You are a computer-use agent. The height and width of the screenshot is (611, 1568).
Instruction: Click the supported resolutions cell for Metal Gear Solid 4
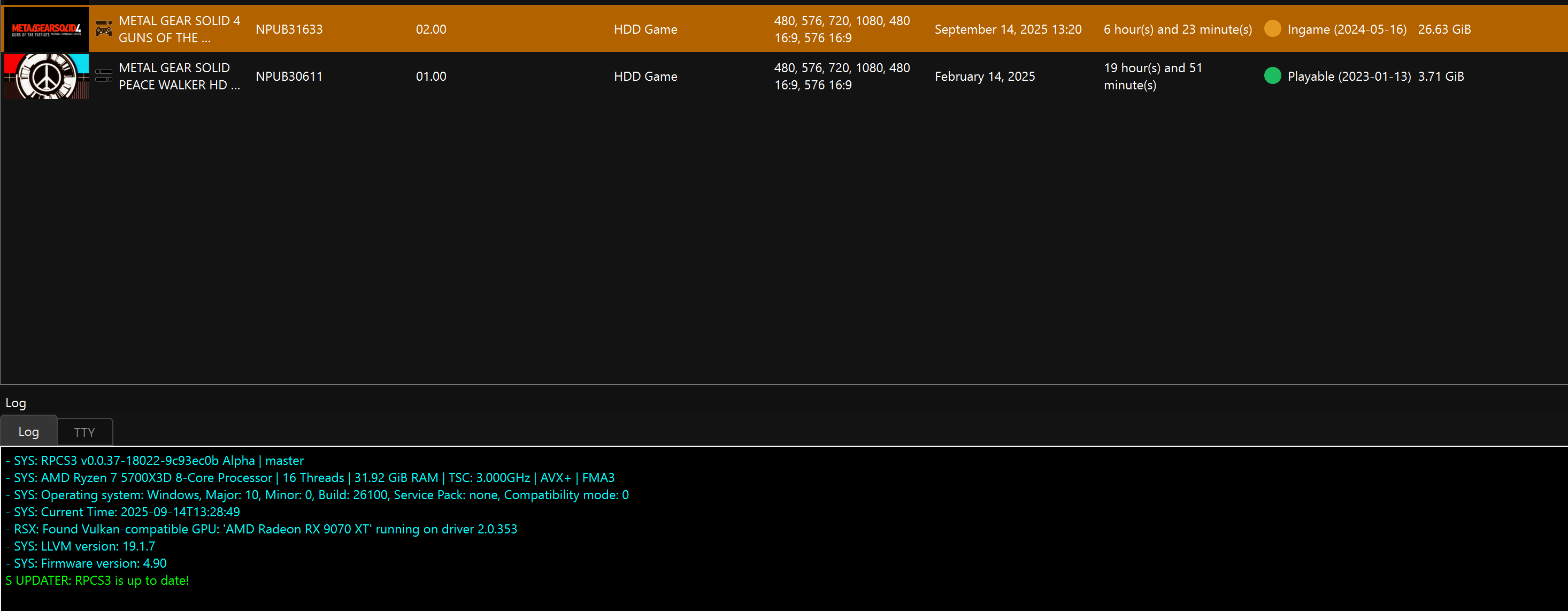842,29
